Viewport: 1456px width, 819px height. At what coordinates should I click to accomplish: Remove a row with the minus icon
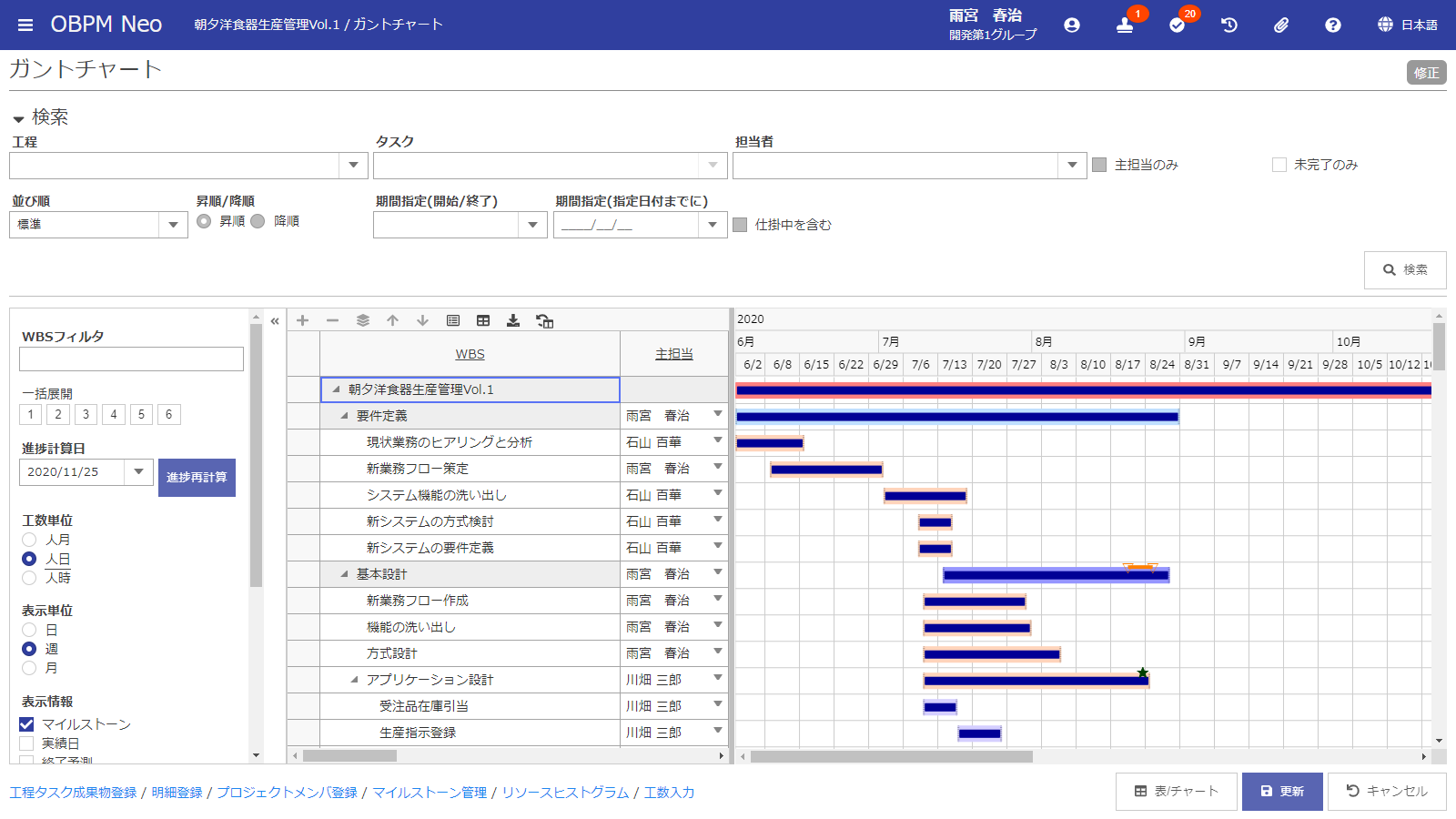[x=333, y=320]
